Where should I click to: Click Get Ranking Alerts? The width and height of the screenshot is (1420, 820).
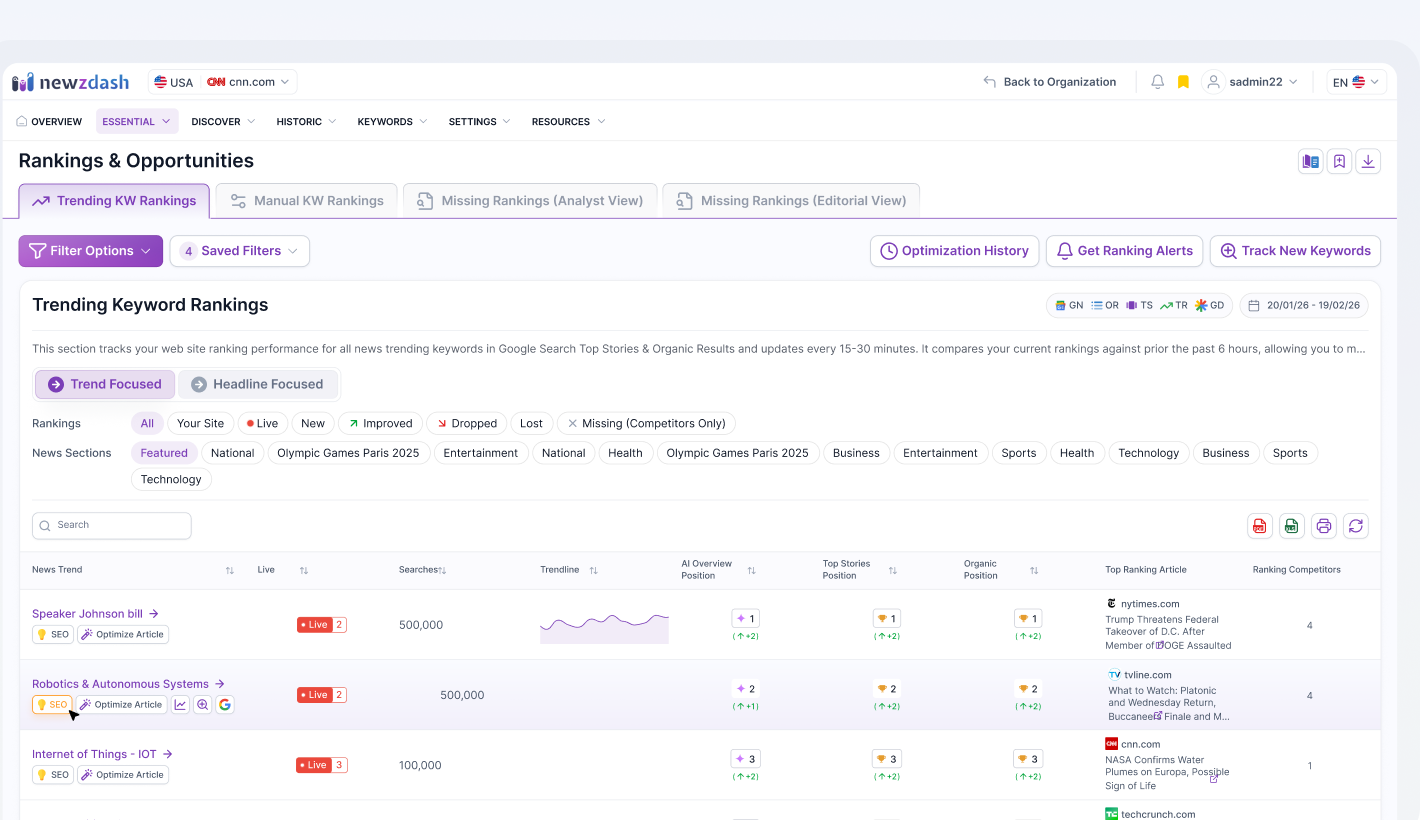pyautogui.click(x=1124, y=251)
